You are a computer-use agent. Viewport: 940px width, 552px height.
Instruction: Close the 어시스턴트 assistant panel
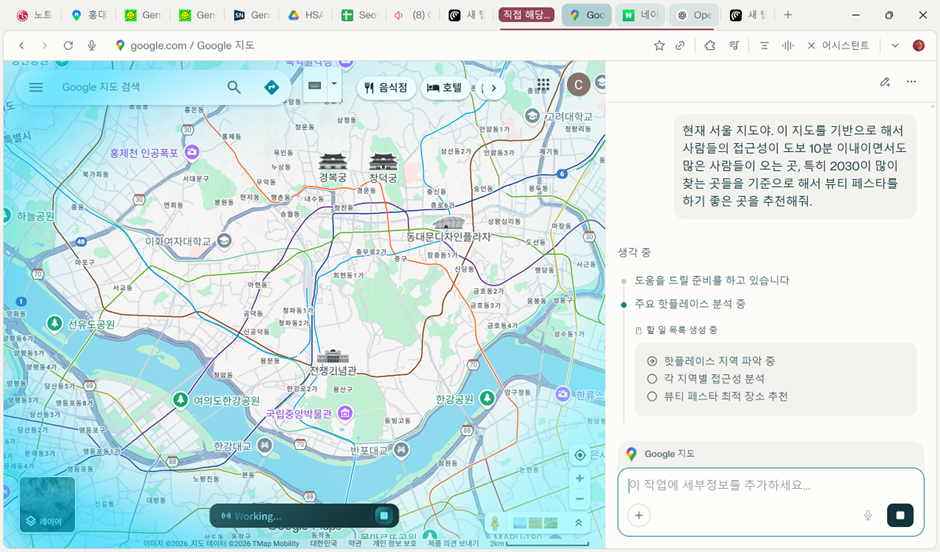point(811,46)
